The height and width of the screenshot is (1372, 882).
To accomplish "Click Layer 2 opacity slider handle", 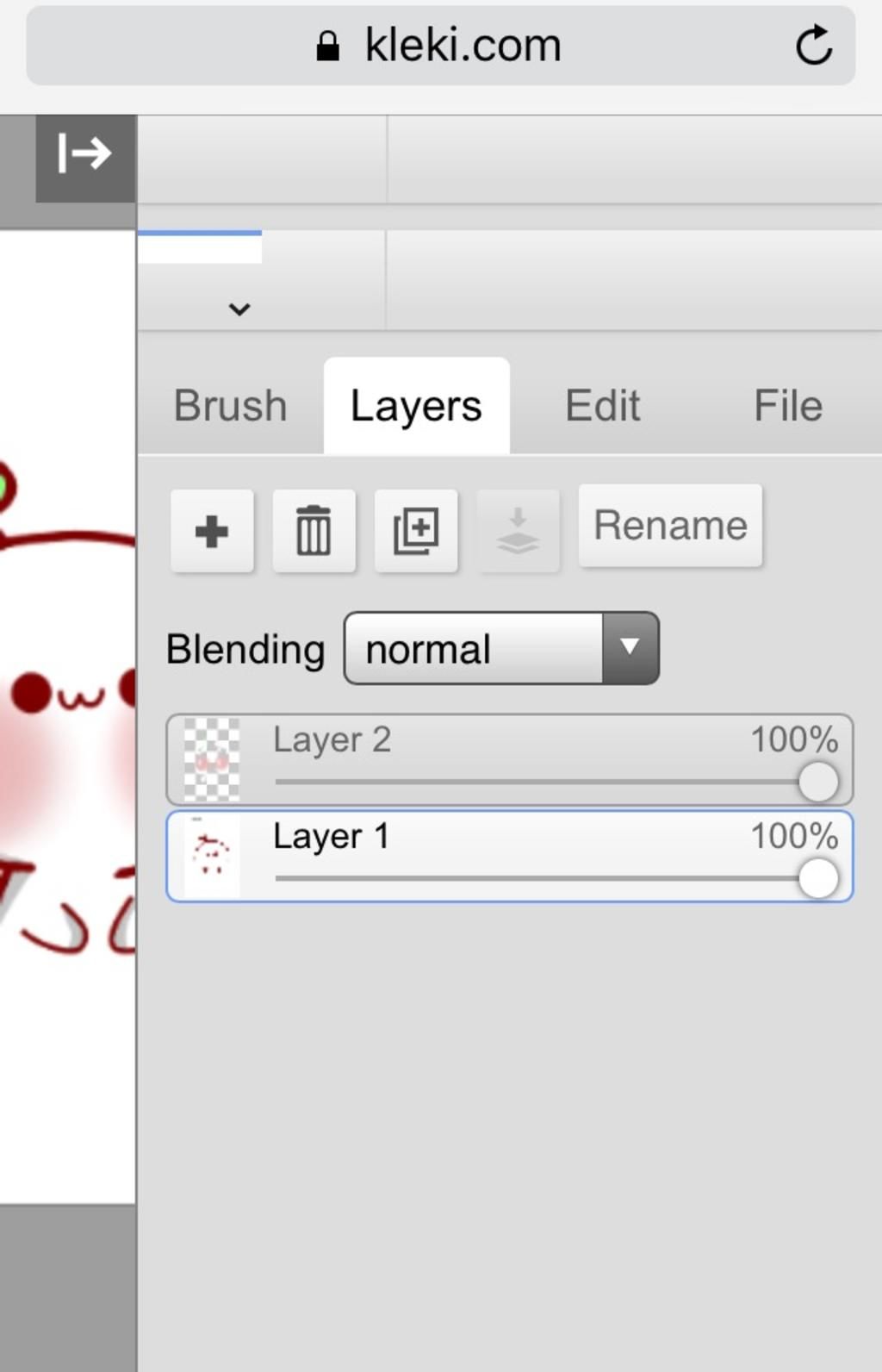I will (x=818, y=782).
